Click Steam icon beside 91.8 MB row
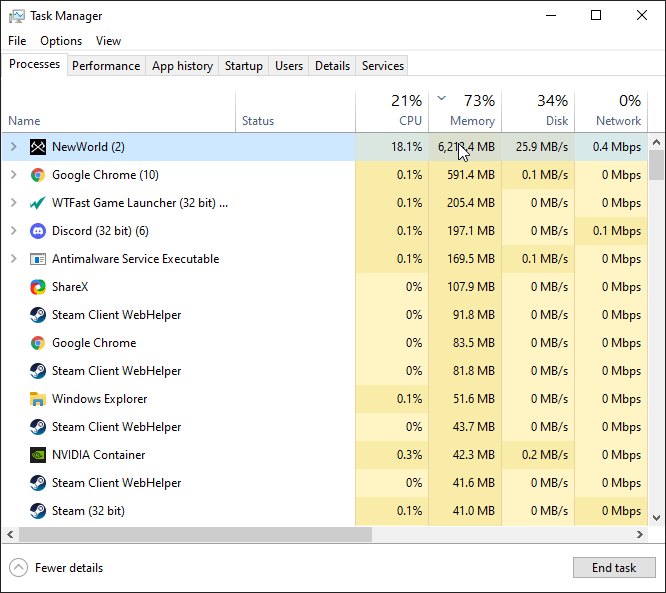 (38, 315)
